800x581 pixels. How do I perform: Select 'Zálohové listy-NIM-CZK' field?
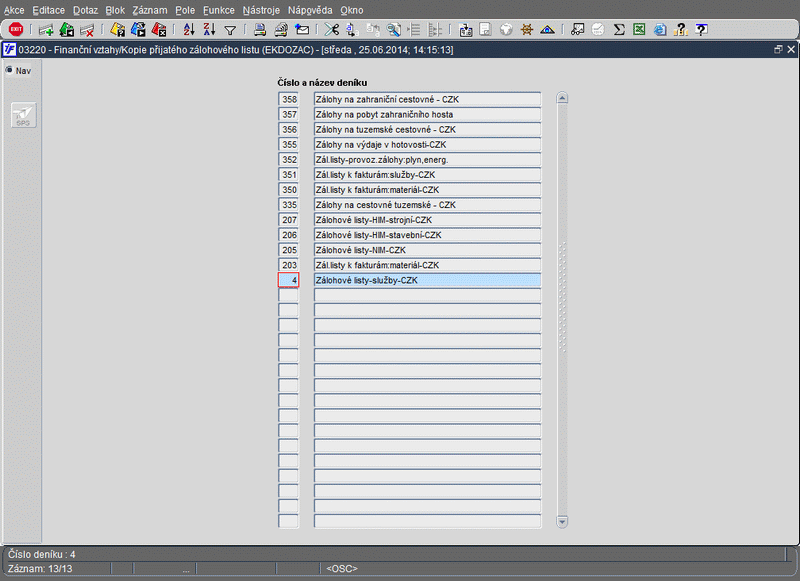pos(427,250)
